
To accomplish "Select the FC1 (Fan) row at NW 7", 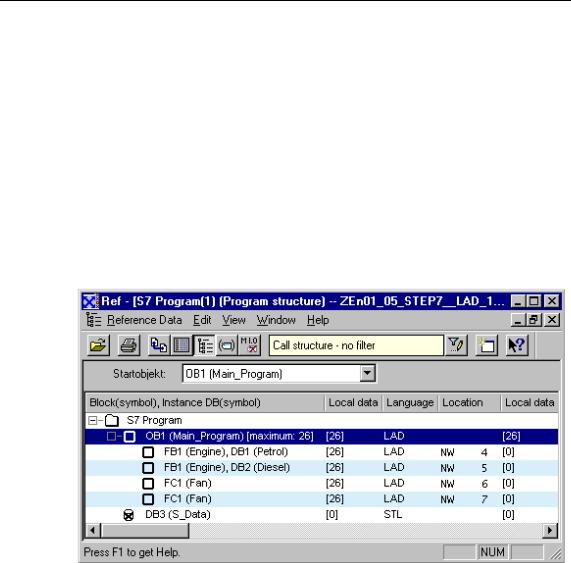I will 322,499.
